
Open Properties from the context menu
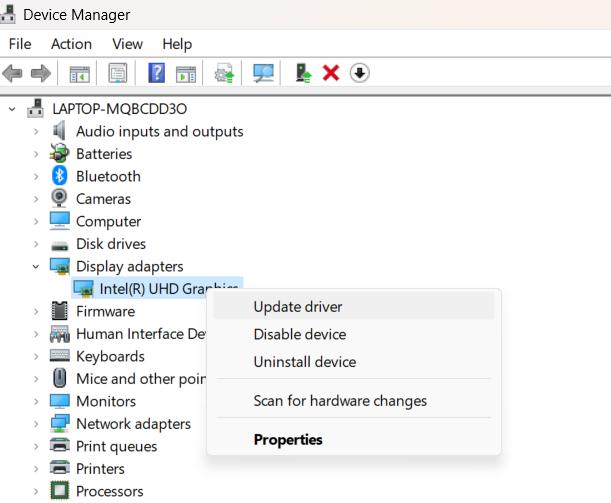coord(288,439)
